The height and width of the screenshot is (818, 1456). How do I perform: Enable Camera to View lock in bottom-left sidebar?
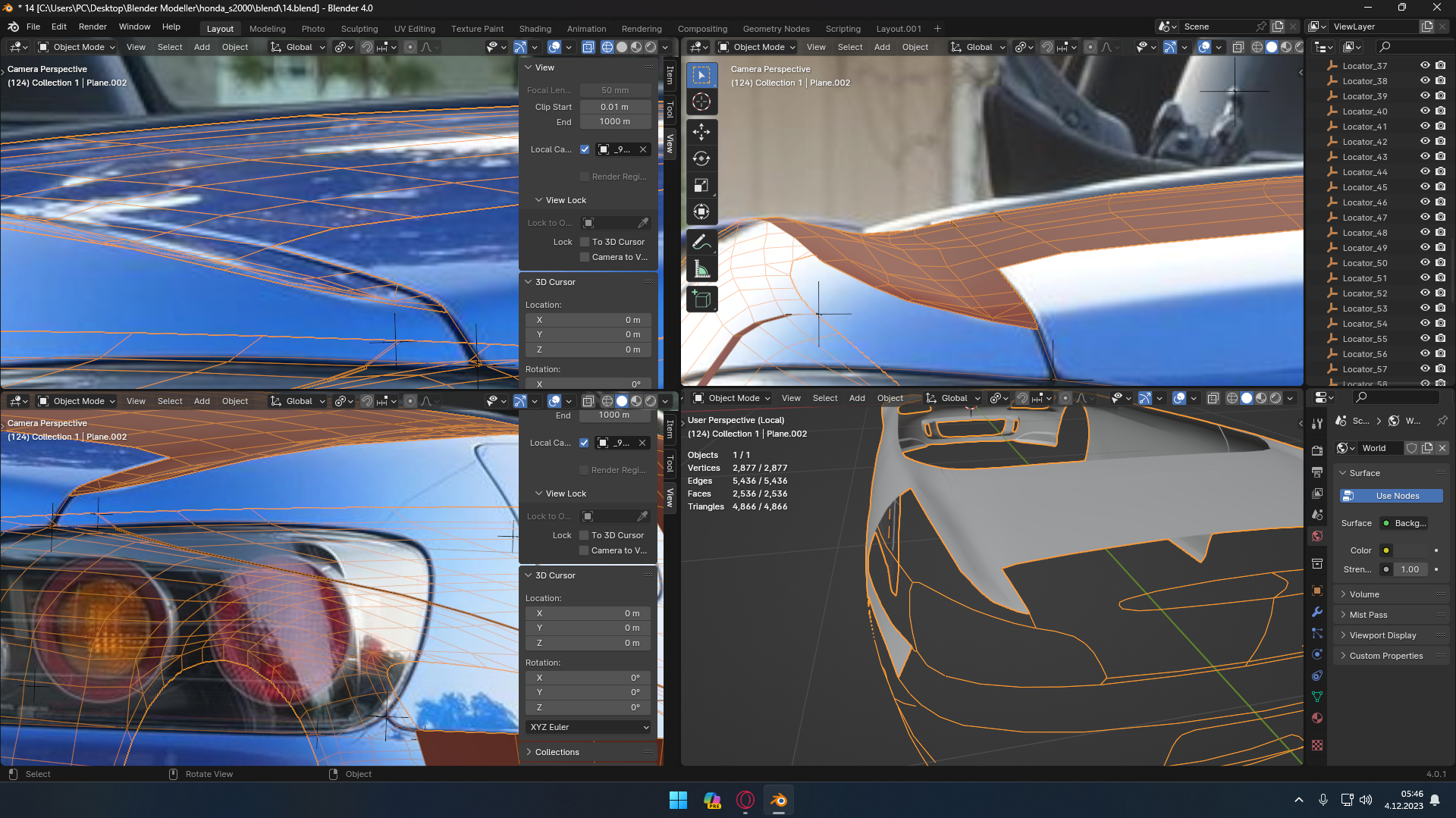[x=584, y=550]
